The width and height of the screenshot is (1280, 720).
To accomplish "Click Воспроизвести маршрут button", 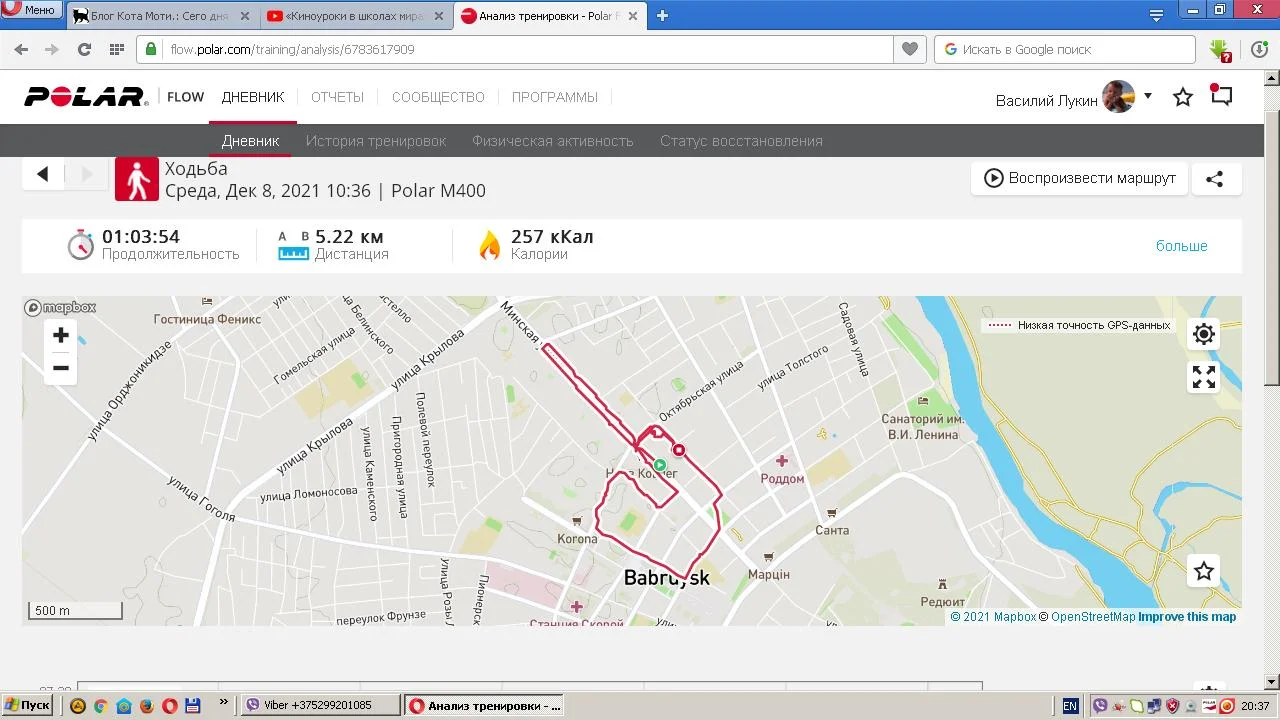I will pyautogui.click(x=1079, y=178).
